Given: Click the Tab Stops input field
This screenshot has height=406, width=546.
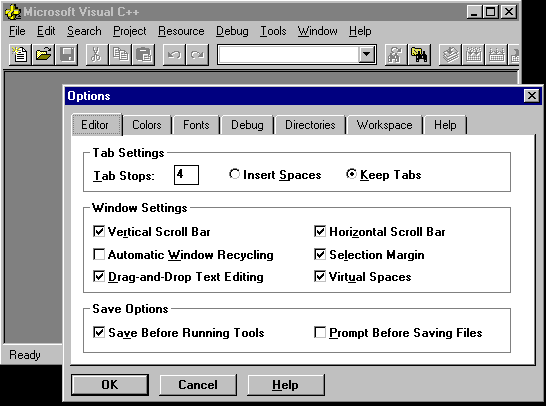Looking at the screenshot, I should coord(186,175).
